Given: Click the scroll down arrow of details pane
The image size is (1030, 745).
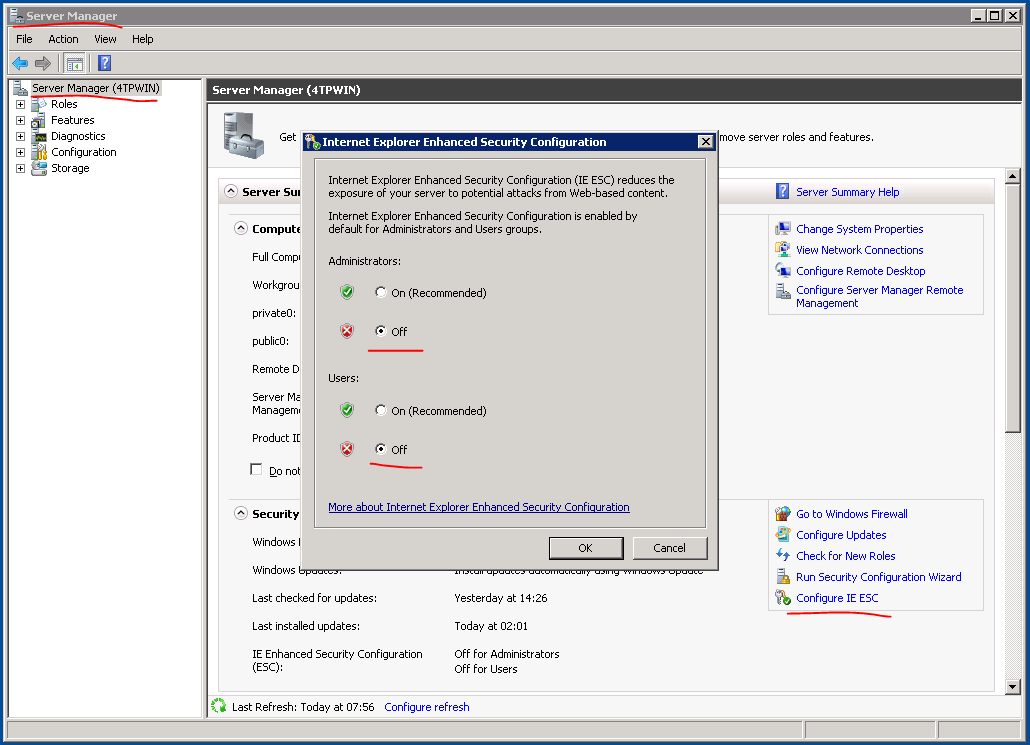Looking at the screenshot, I should point(1012,687).
